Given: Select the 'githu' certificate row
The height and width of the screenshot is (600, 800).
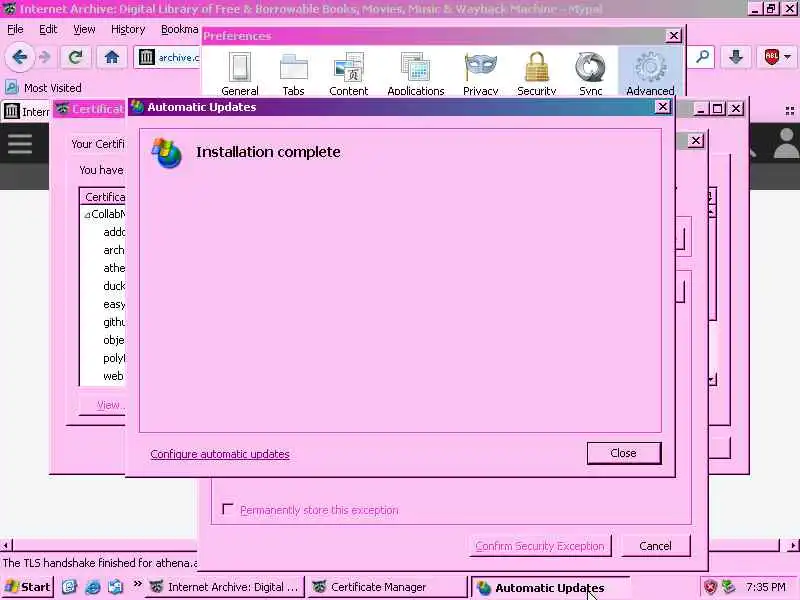Looking at the screenshot, I should coord(103,322).
